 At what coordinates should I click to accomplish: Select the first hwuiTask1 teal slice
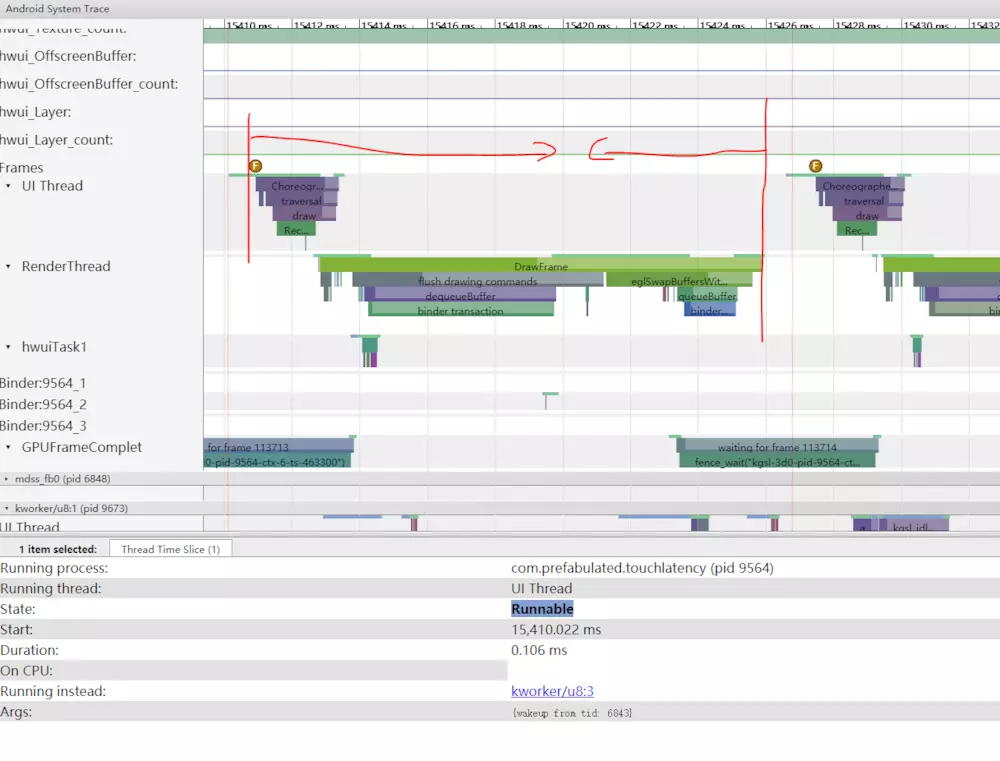point(370,345)
